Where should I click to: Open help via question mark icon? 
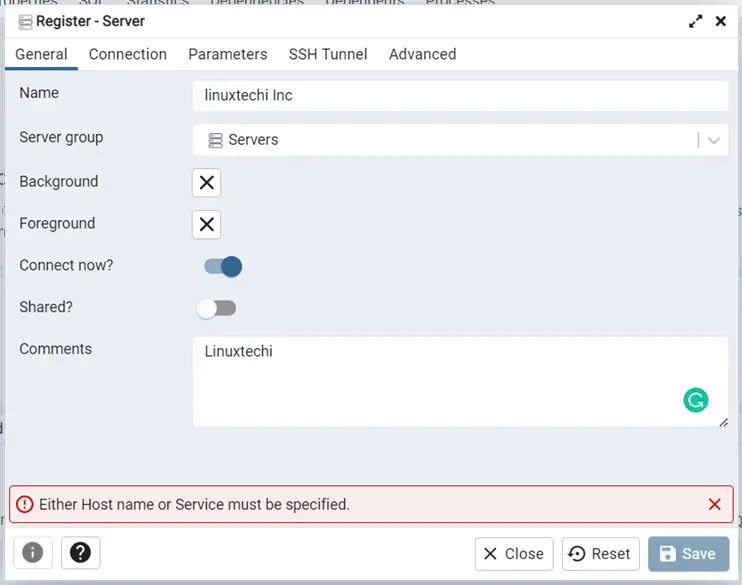click(81, 552)
